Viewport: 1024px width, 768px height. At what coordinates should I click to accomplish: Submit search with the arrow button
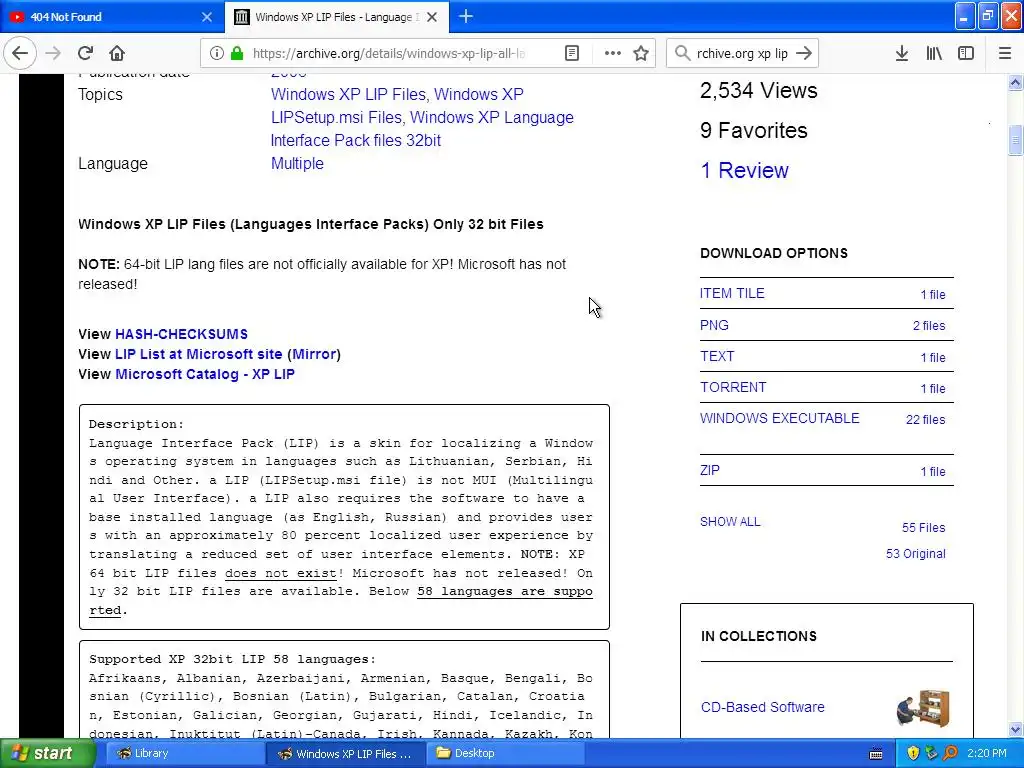(804, 53)
